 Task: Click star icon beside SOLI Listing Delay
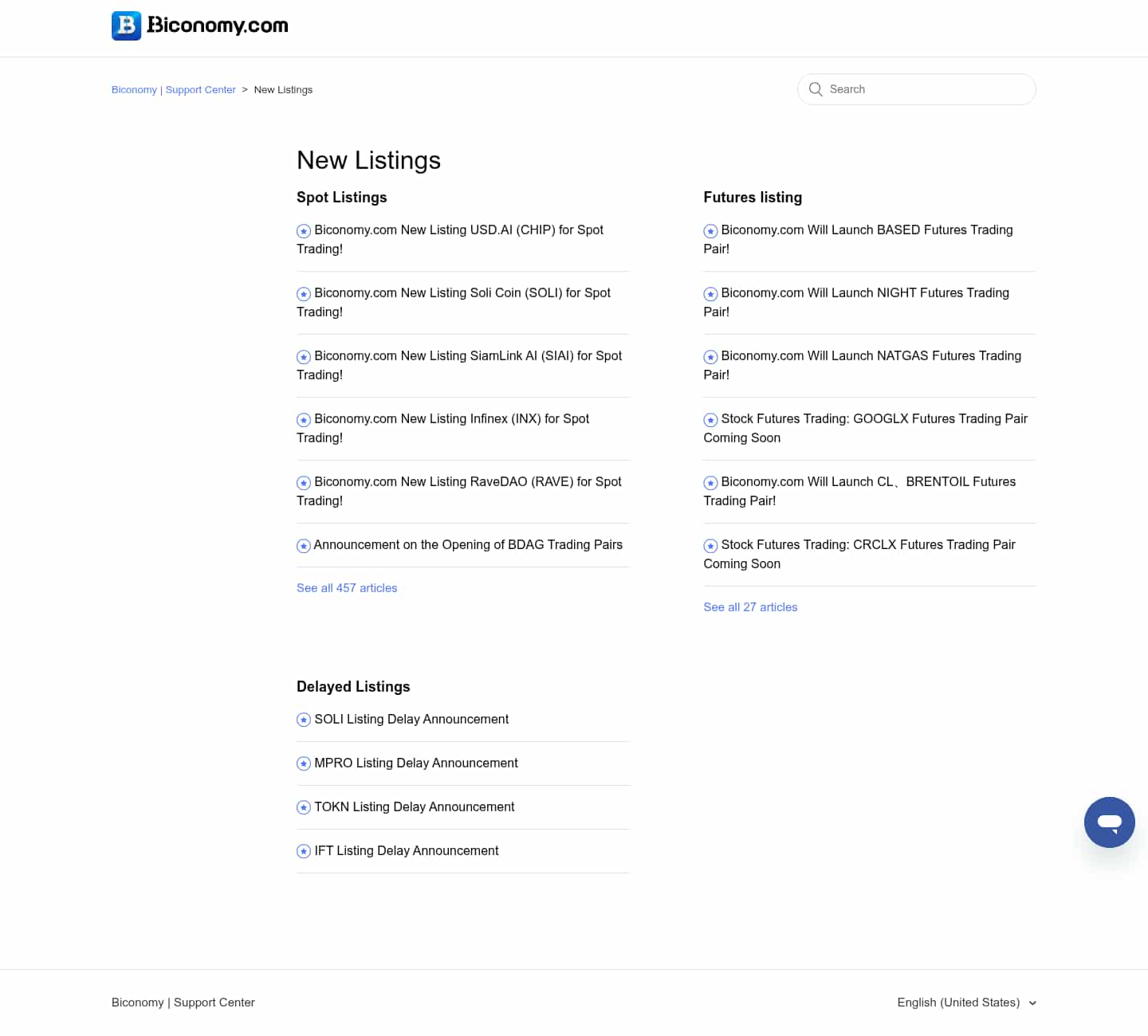[x=304, y=720]
